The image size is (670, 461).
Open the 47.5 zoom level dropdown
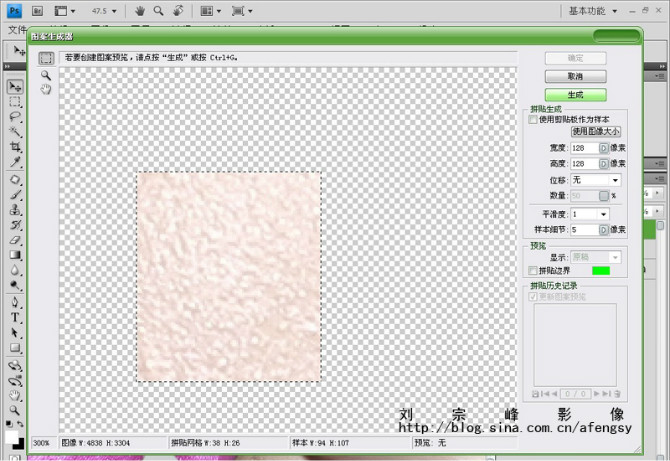pos(114,11)
